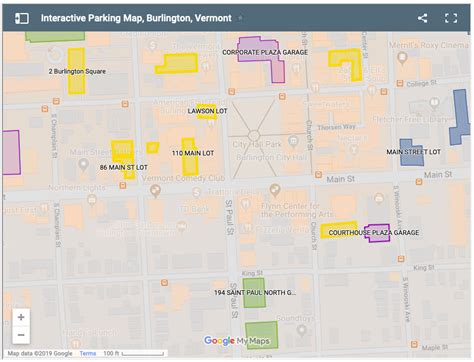
Task: Click the Merrill's Roxy Cinema map pin
Action: pyautogui.click(x=402, y=58)
